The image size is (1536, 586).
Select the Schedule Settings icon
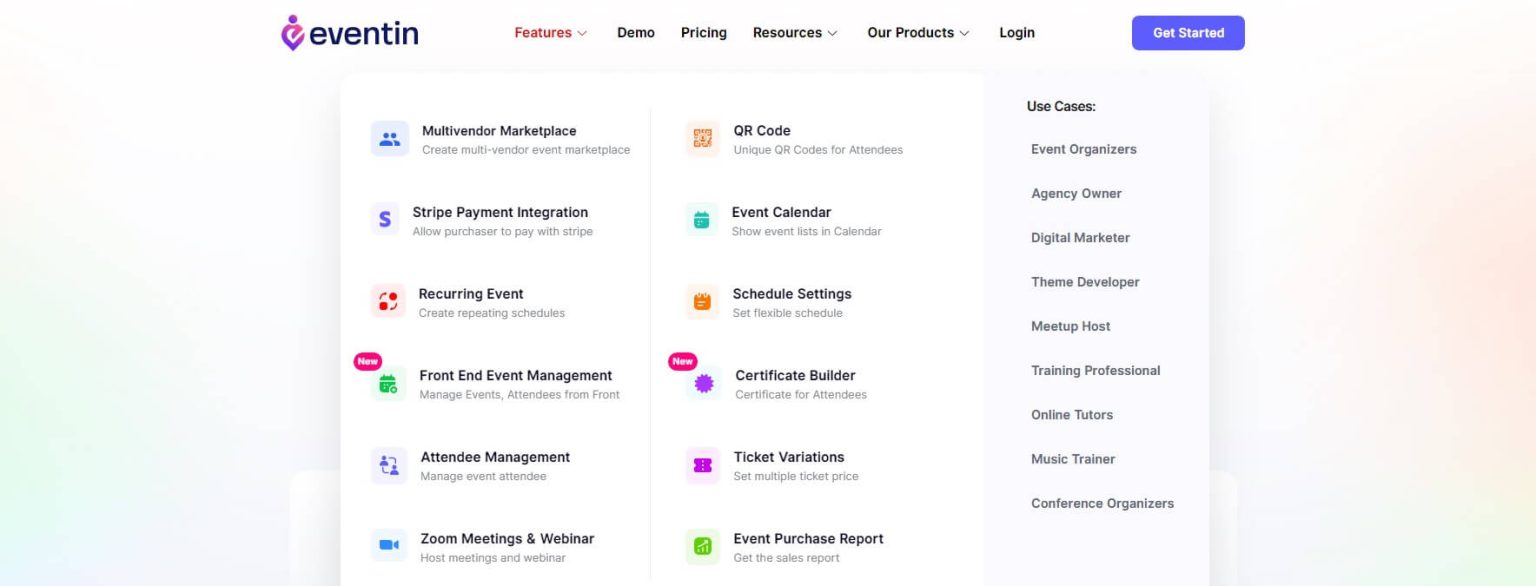coord(702,301)
